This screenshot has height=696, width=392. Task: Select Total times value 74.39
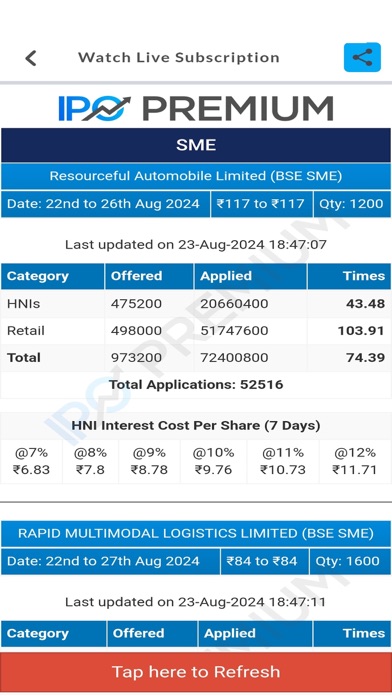tap(365, 357)
